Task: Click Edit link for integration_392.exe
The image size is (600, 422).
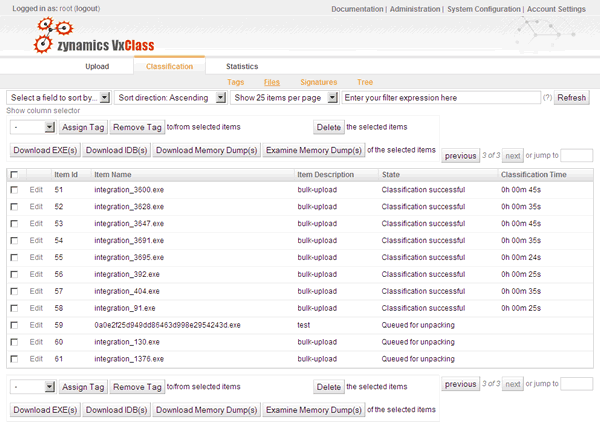Action: pos(36,274)
